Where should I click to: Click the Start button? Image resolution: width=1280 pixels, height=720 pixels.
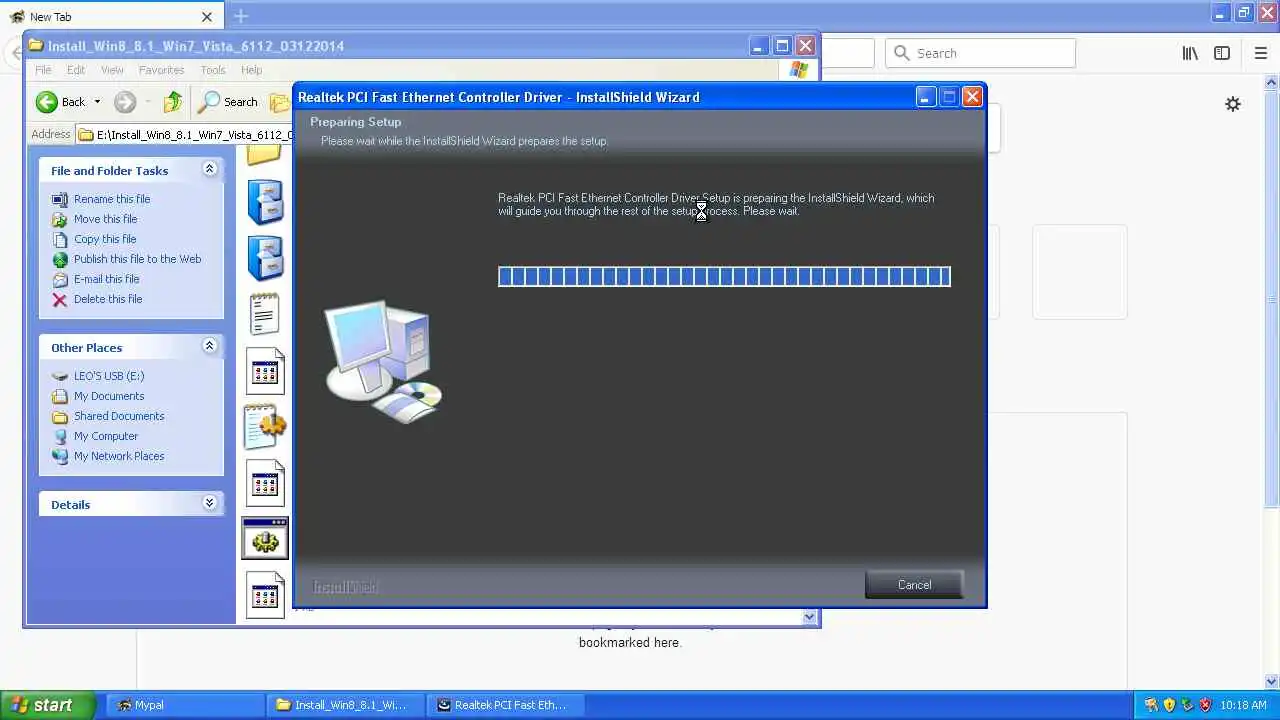click(47, 705)
